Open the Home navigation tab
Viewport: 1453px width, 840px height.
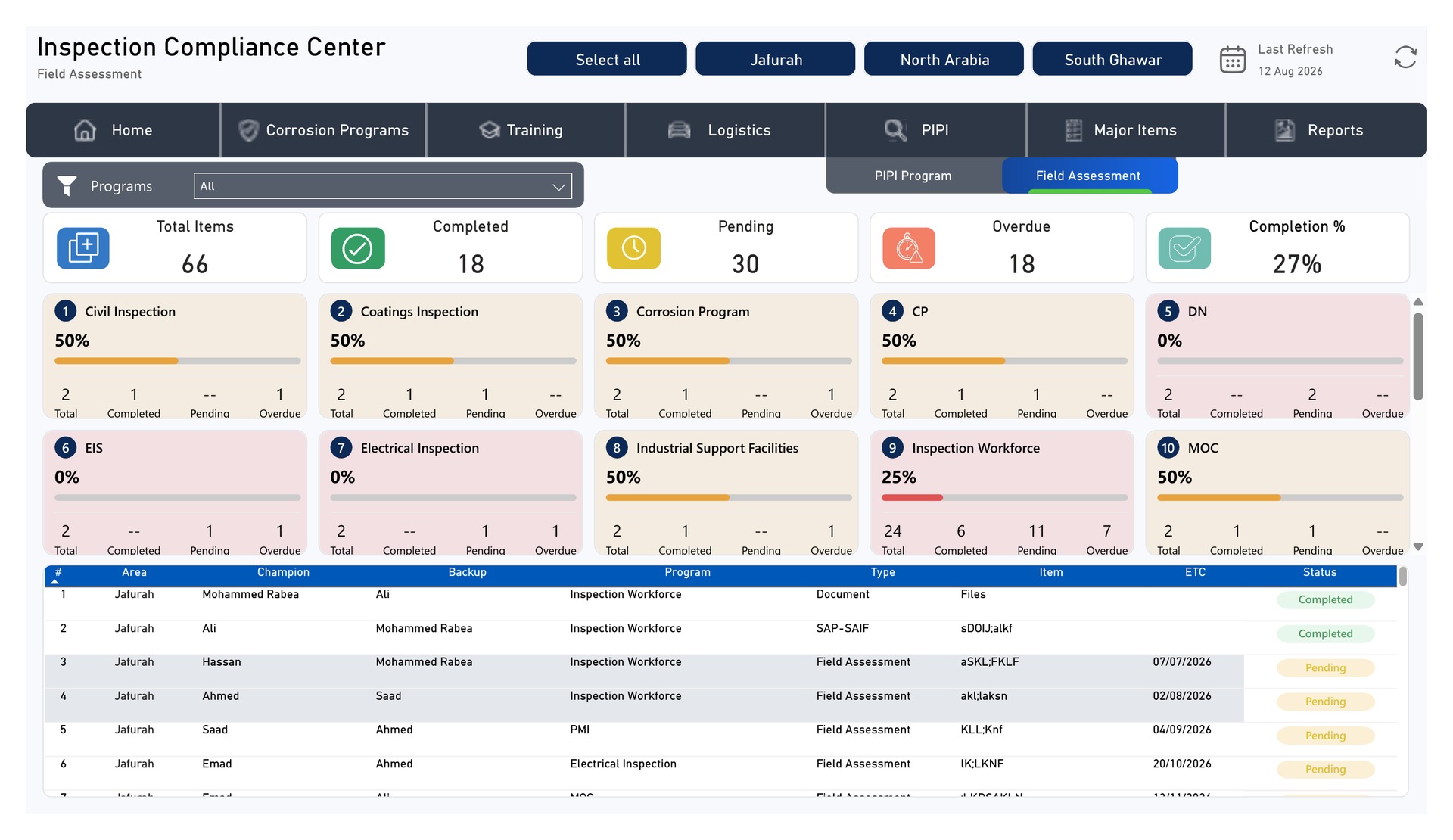point(123,130)
